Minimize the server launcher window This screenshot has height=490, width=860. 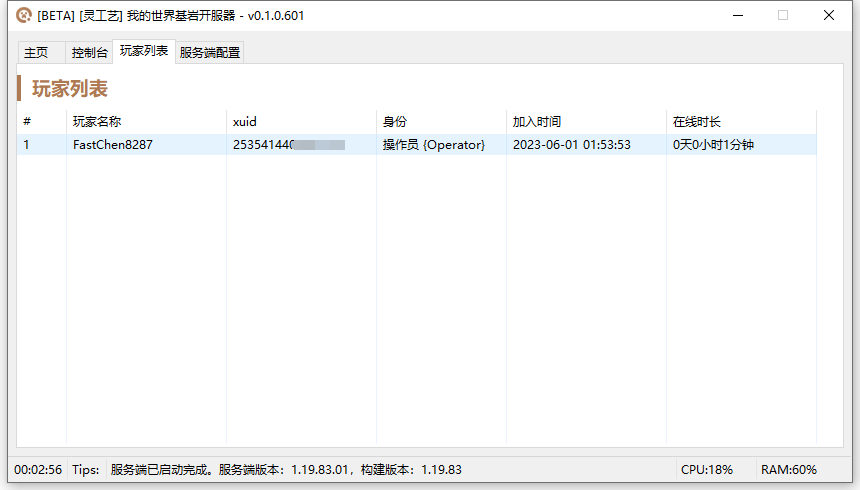[737, 15]
